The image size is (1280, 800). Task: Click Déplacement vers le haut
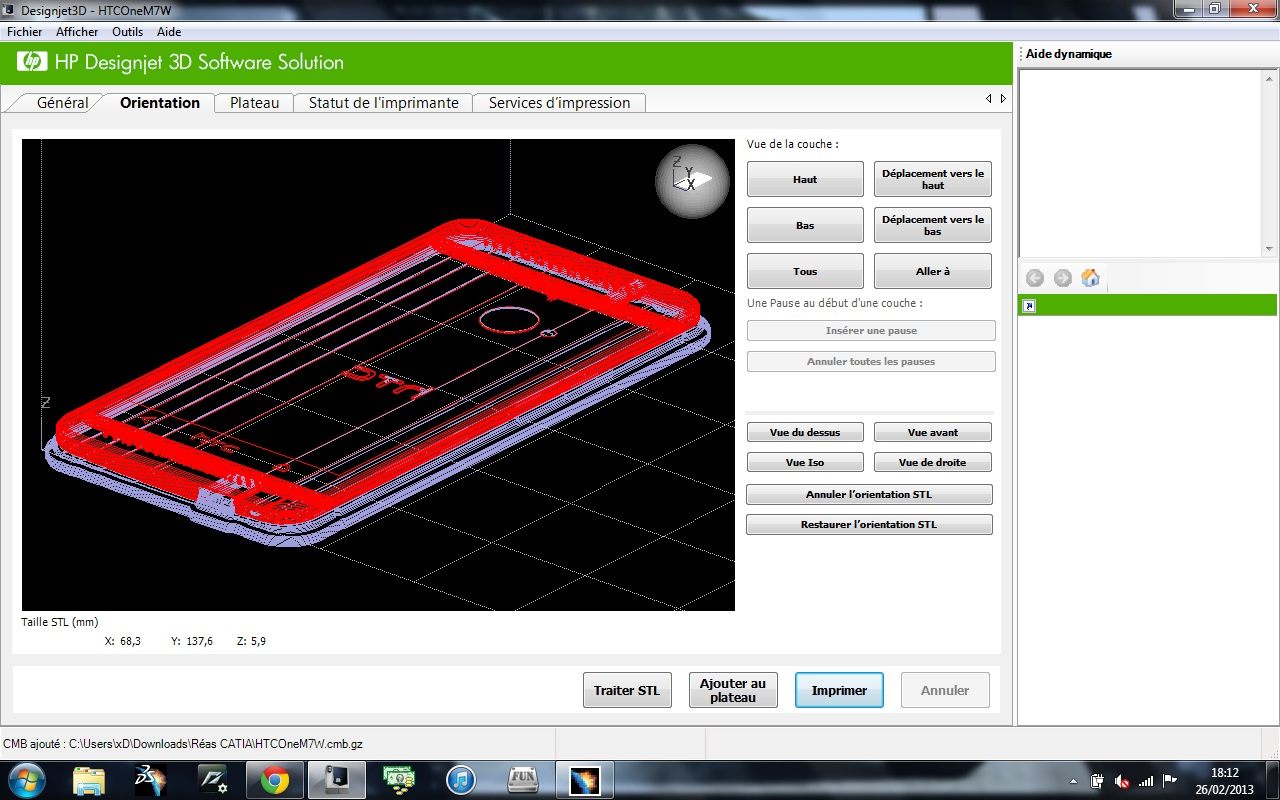[x=933, y=179]
